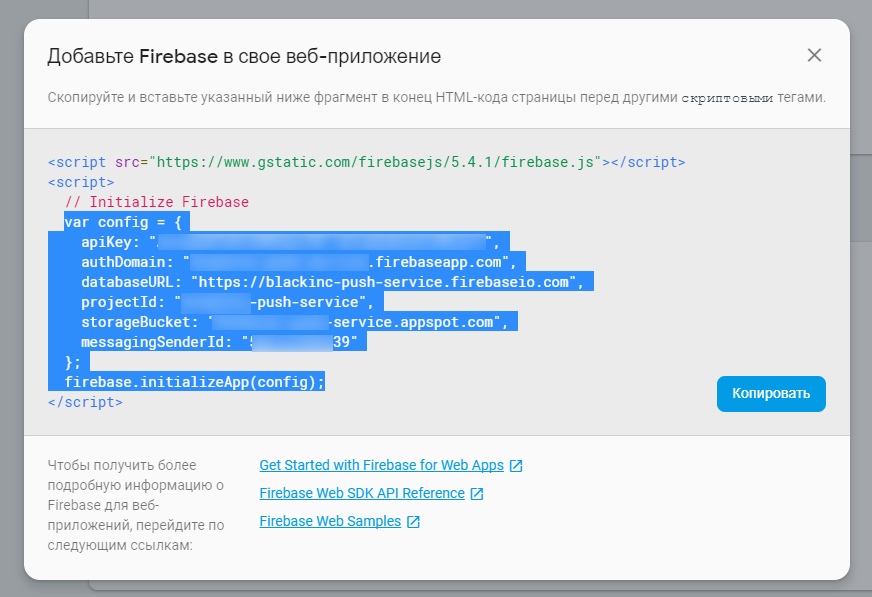Open Firebase Web SDK API Reference link
872x597 pixels.
(x=362, y=493)
